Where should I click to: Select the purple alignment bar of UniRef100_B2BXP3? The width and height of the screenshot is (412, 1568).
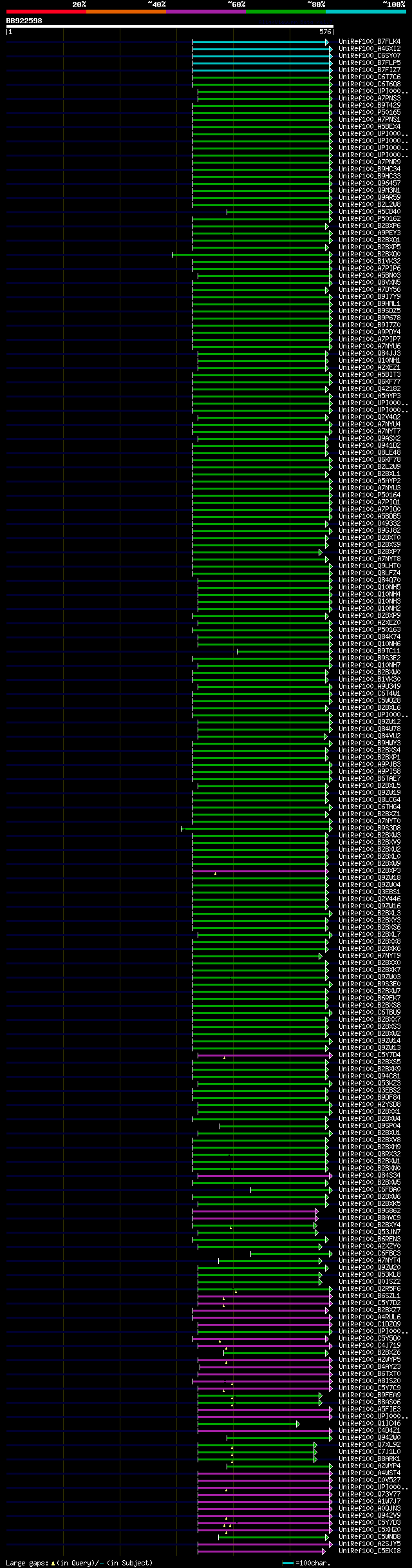pyautogui.click(x=261, y=871)
